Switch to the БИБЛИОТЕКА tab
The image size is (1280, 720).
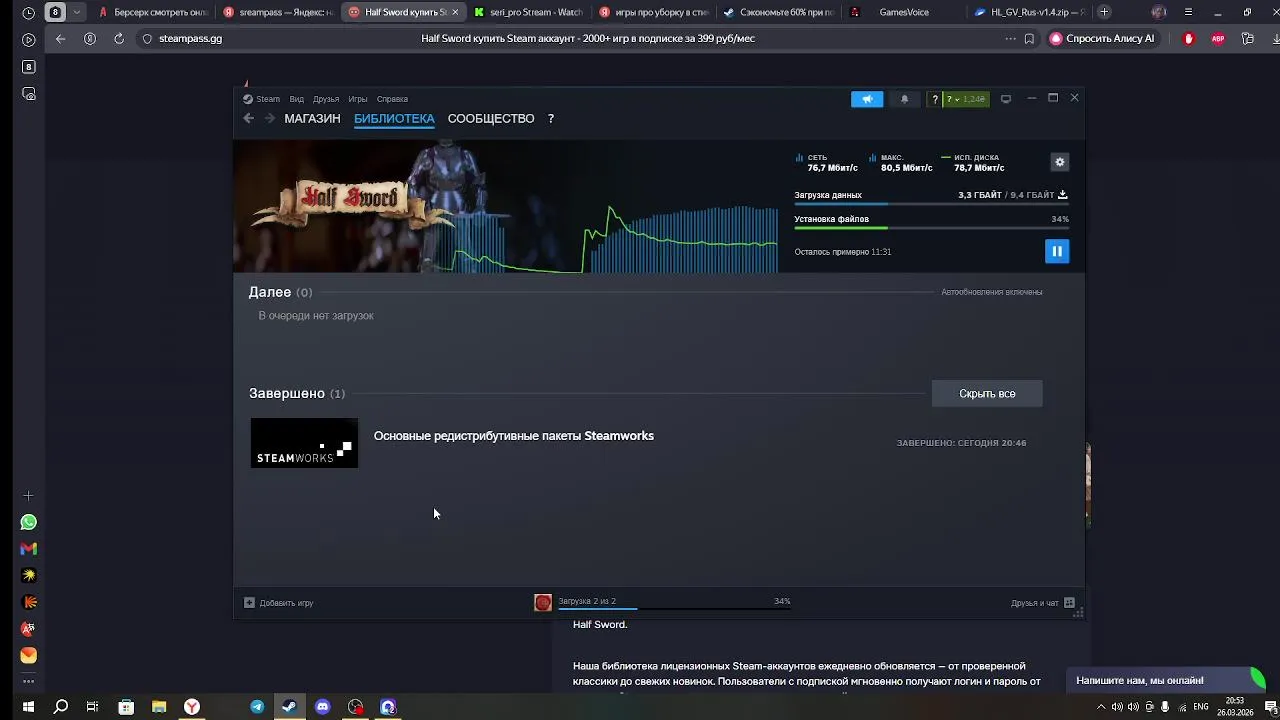[394, 118]
